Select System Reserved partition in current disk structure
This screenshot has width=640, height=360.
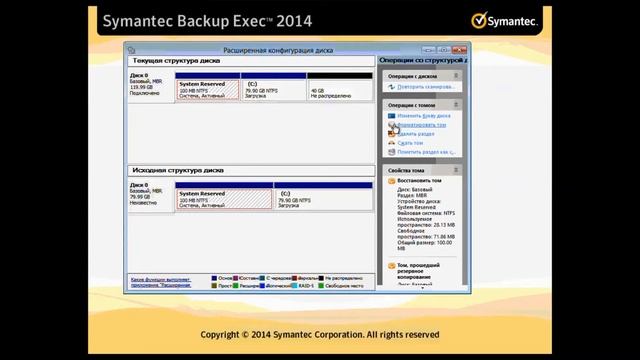click(208, 89)
